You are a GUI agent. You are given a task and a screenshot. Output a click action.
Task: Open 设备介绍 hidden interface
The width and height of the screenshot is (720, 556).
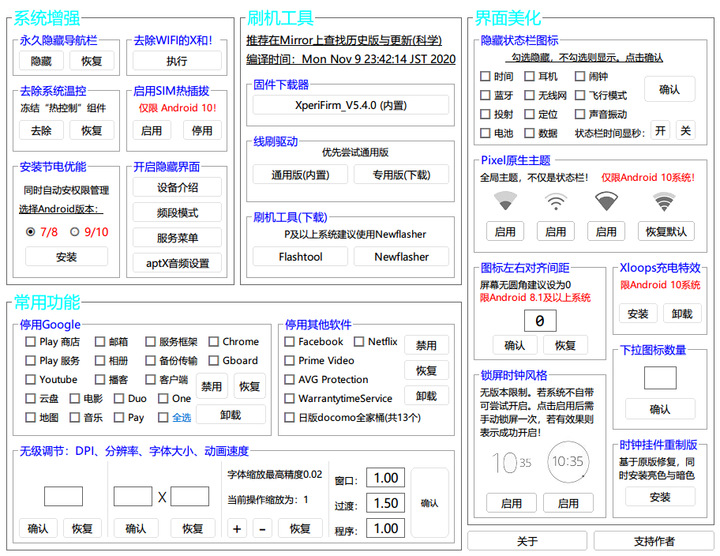pyautogui.click(x=177, y=187)
